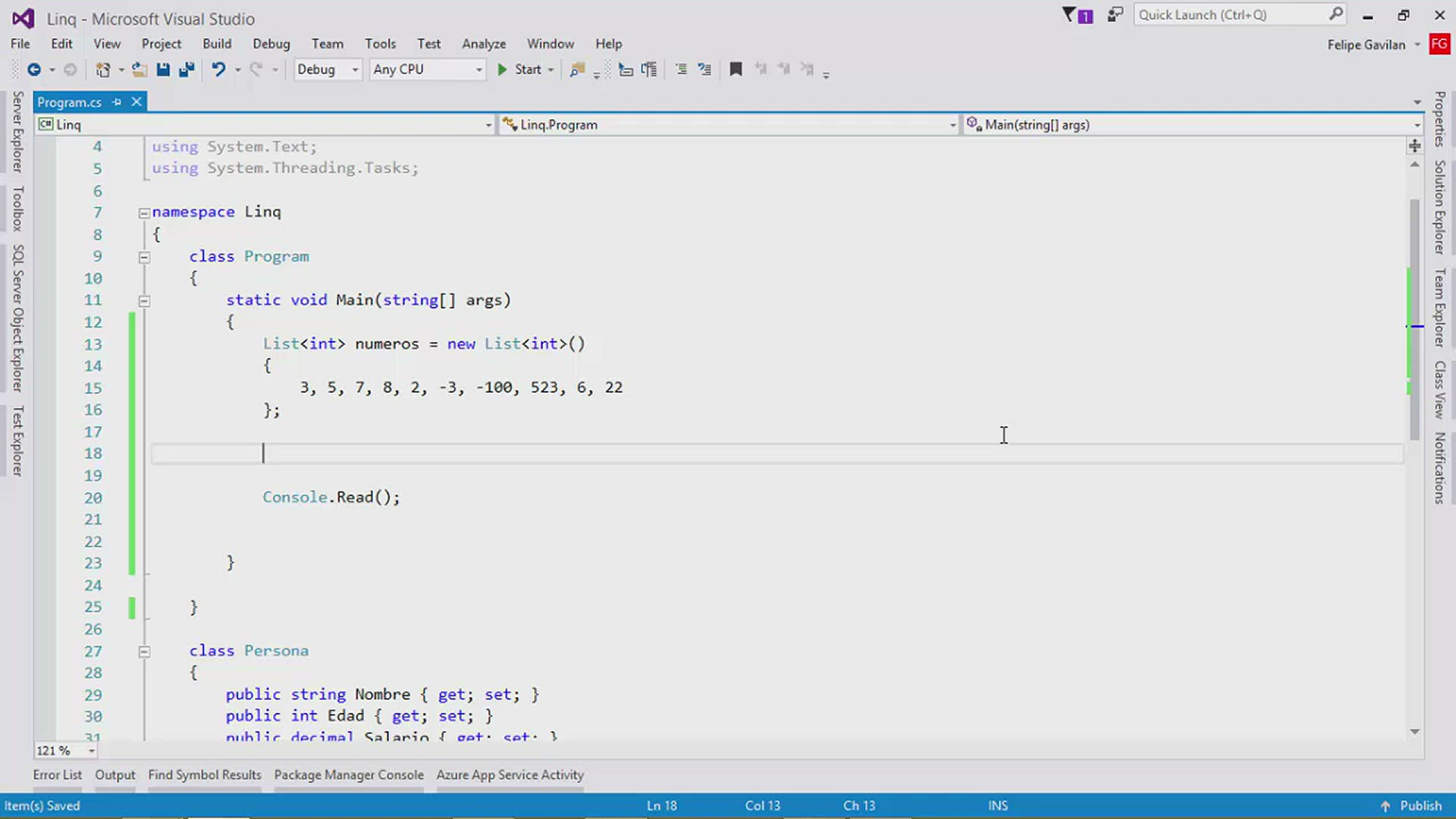The image size is (1456, 819).
Task: Click the Find in Files toolbar icon
Action: [578, 70]
